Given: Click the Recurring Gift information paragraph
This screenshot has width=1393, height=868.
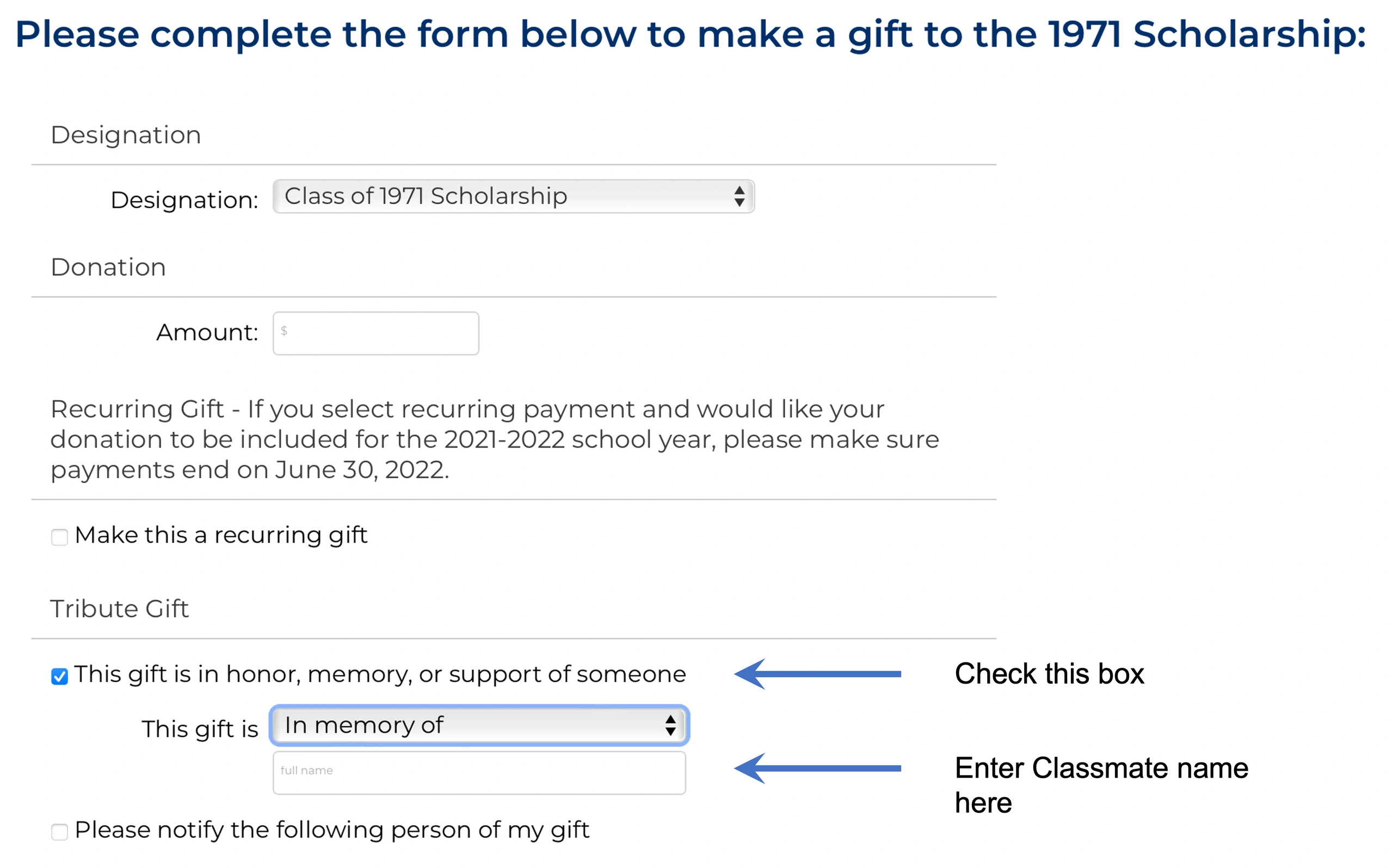Looking at the screenshot, I should click(x=494, y=440).
